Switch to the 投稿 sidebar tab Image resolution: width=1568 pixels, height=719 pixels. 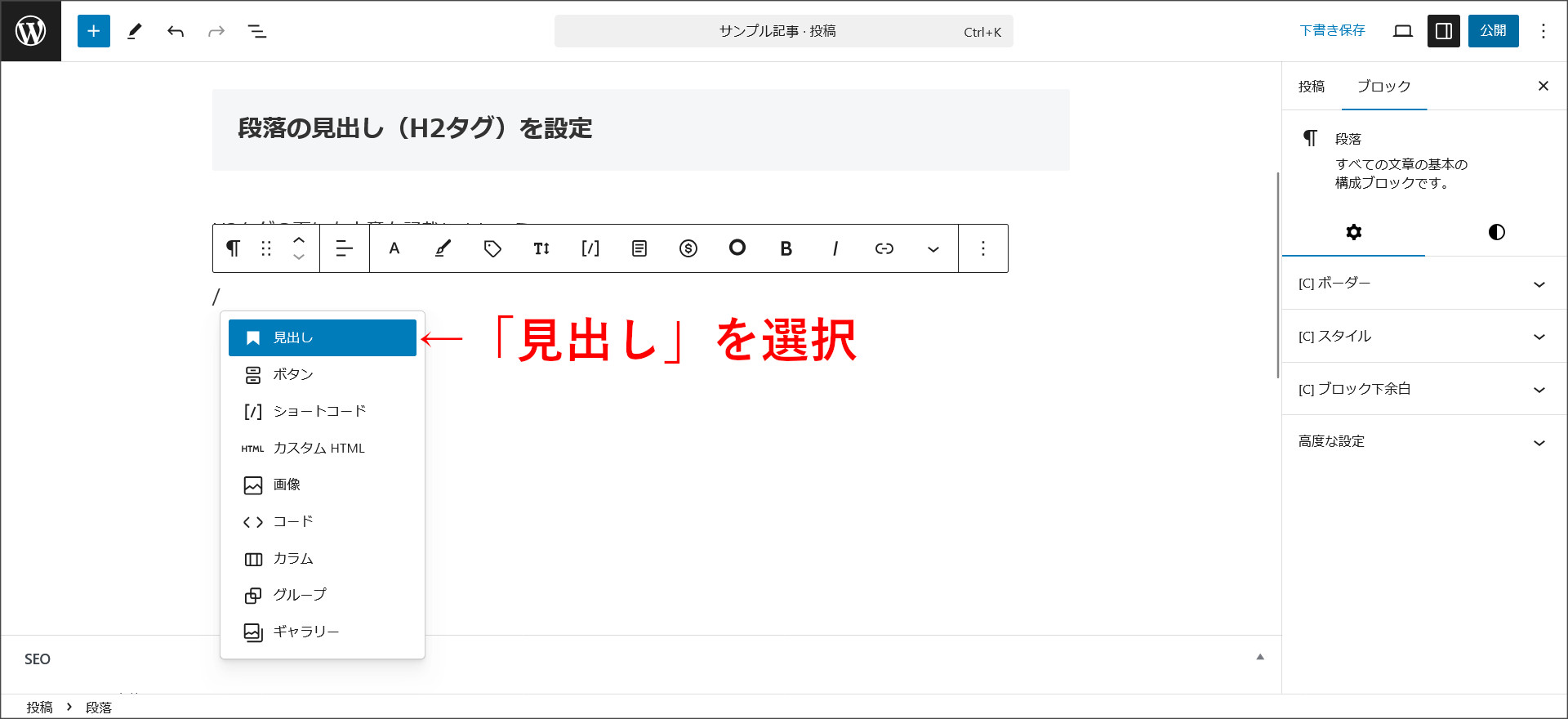pyautogui.click(x=1312, y=87)
